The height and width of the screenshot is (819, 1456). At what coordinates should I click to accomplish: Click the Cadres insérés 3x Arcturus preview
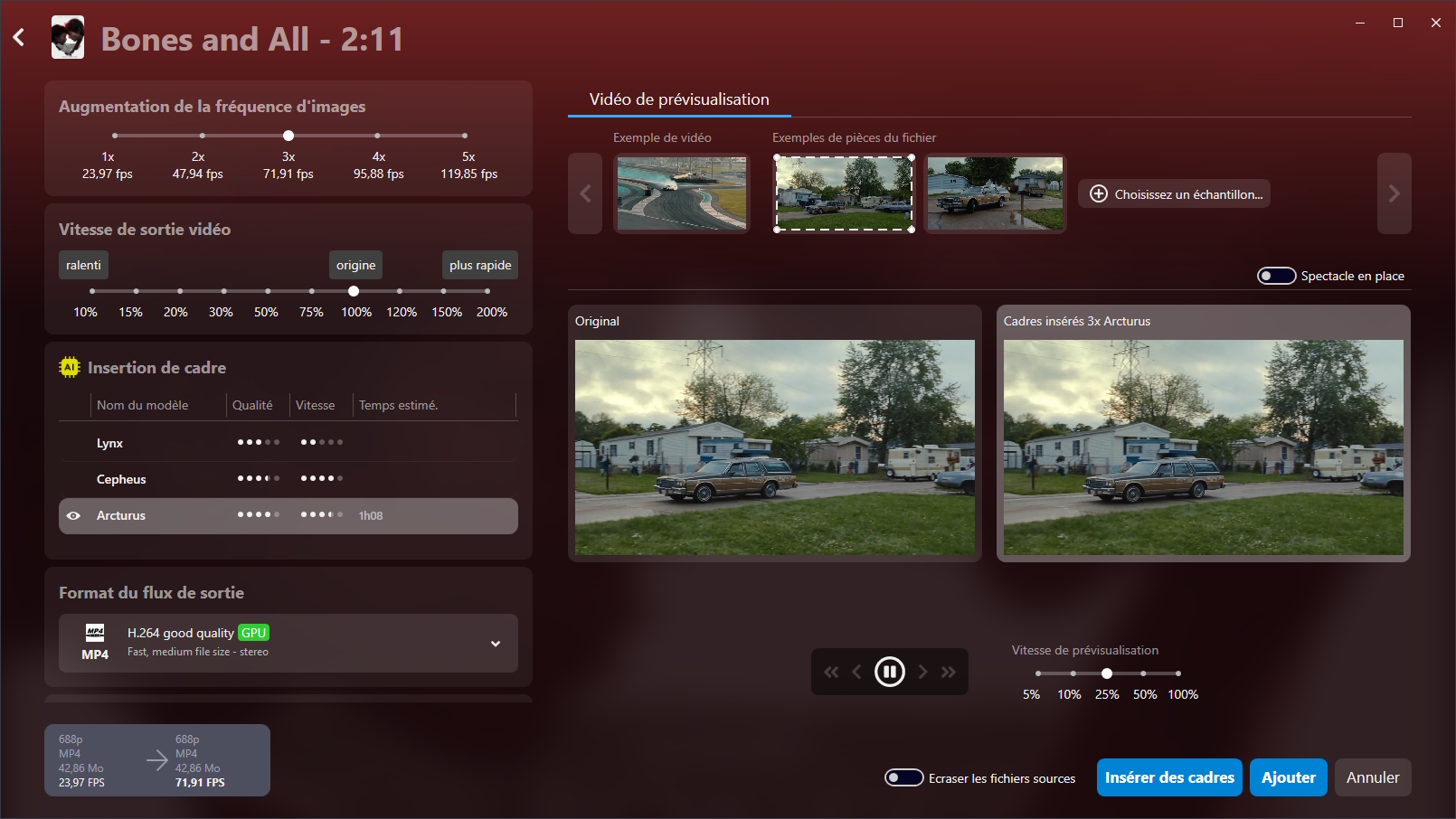[1204, 447]
